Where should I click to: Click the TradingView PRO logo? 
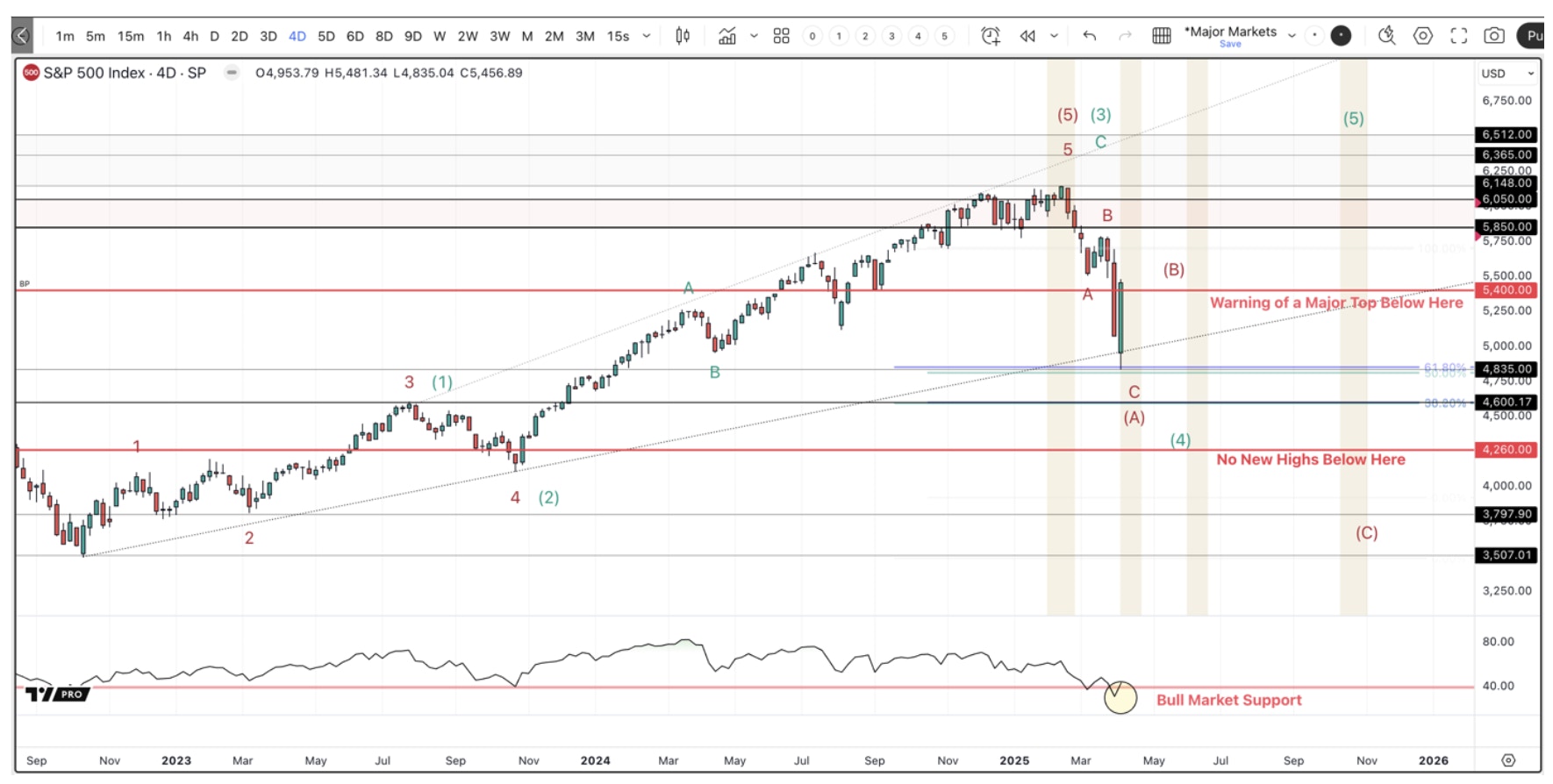click(x=57, y=694)
